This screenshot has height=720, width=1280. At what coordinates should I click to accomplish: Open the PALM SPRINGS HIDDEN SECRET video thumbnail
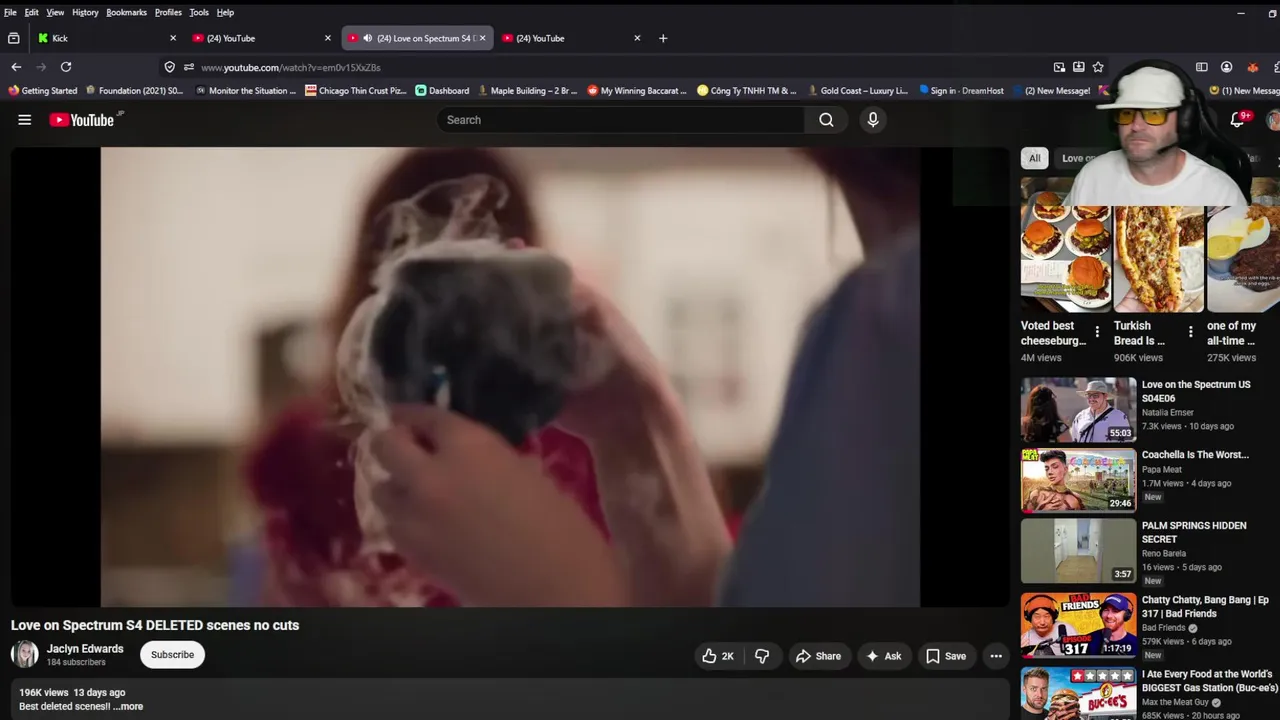click(x=1078, y=551)
